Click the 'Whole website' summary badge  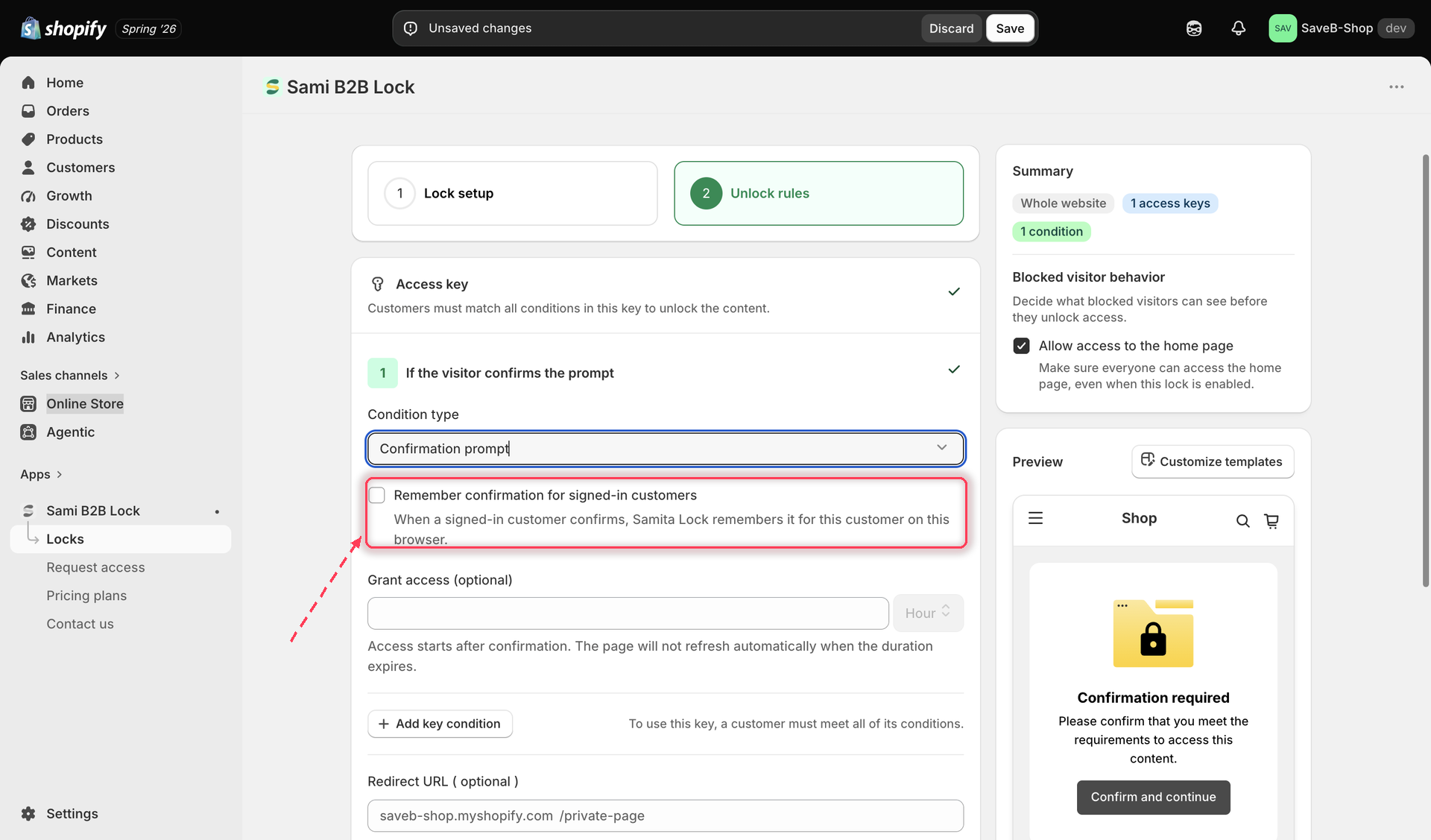coord(1063,203)
